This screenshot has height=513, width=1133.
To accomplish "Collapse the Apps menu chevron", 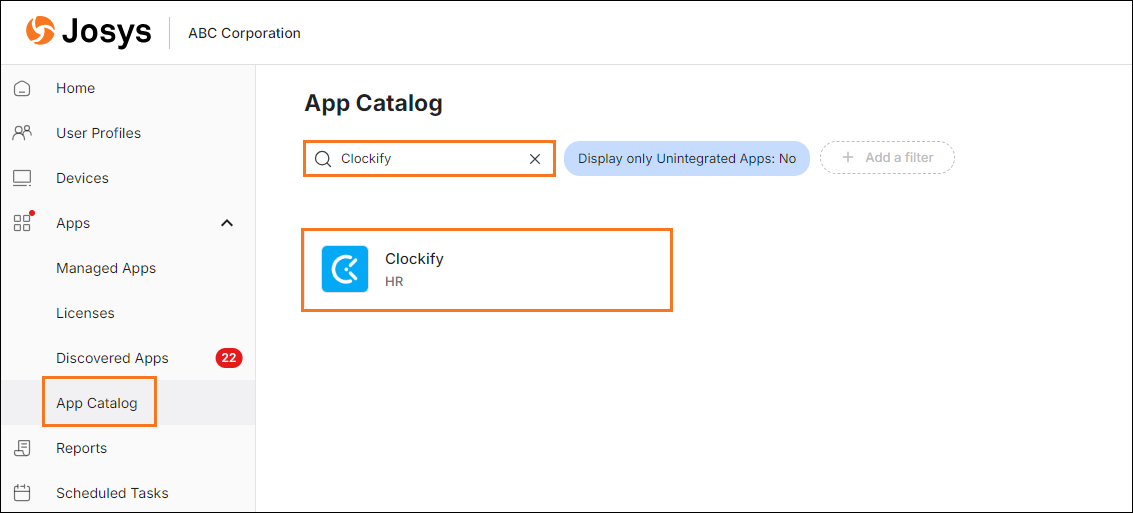I will pos(227,223).
